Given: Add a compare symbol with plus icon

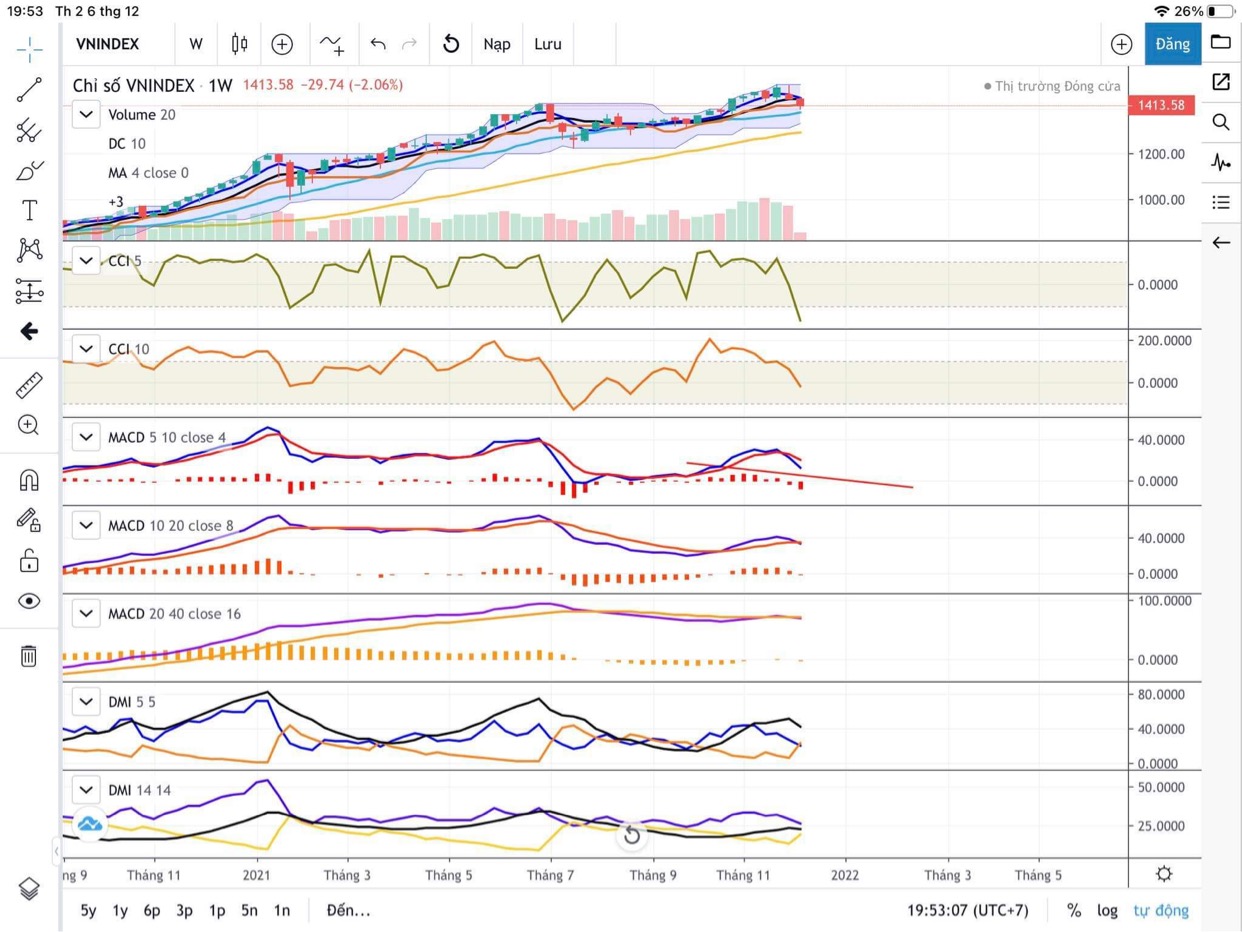Looking at the screenshot, I should tap(282, 44).
